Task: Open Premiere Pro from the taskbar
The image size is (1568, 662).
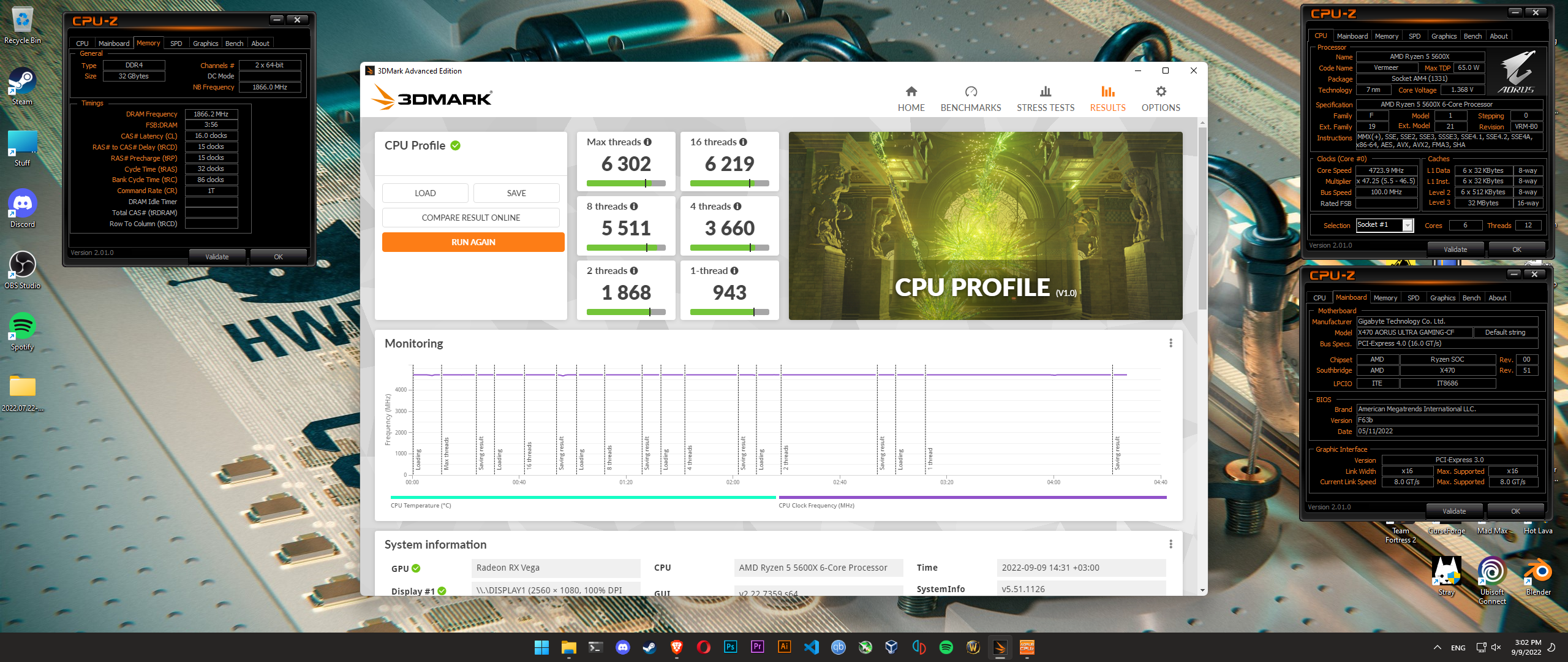Action: (757, 647)
